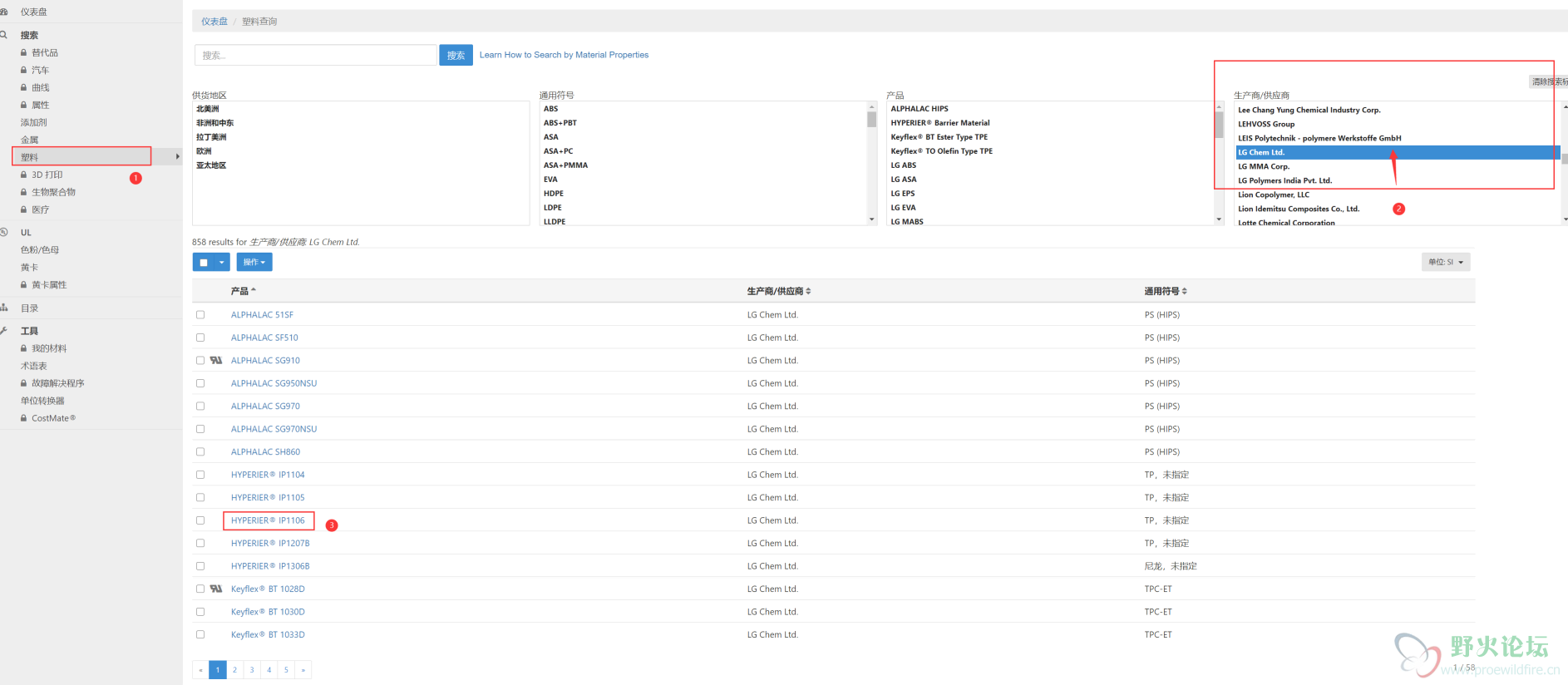Click the magnifier icon beside 搜索 in the sidebar
1568x685 pixels.
(3, 35)
